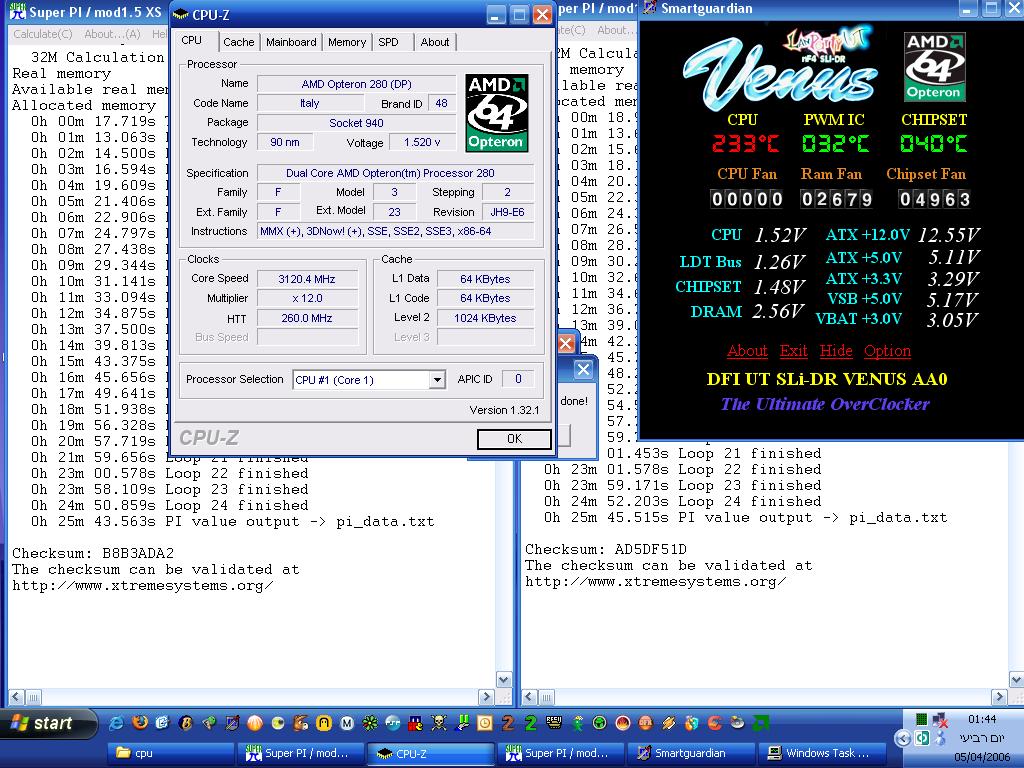The height and width of the screenshot is (768, 1024).
Task: Switch to the first Super PI taskbar button
Action: coord(302,753)
